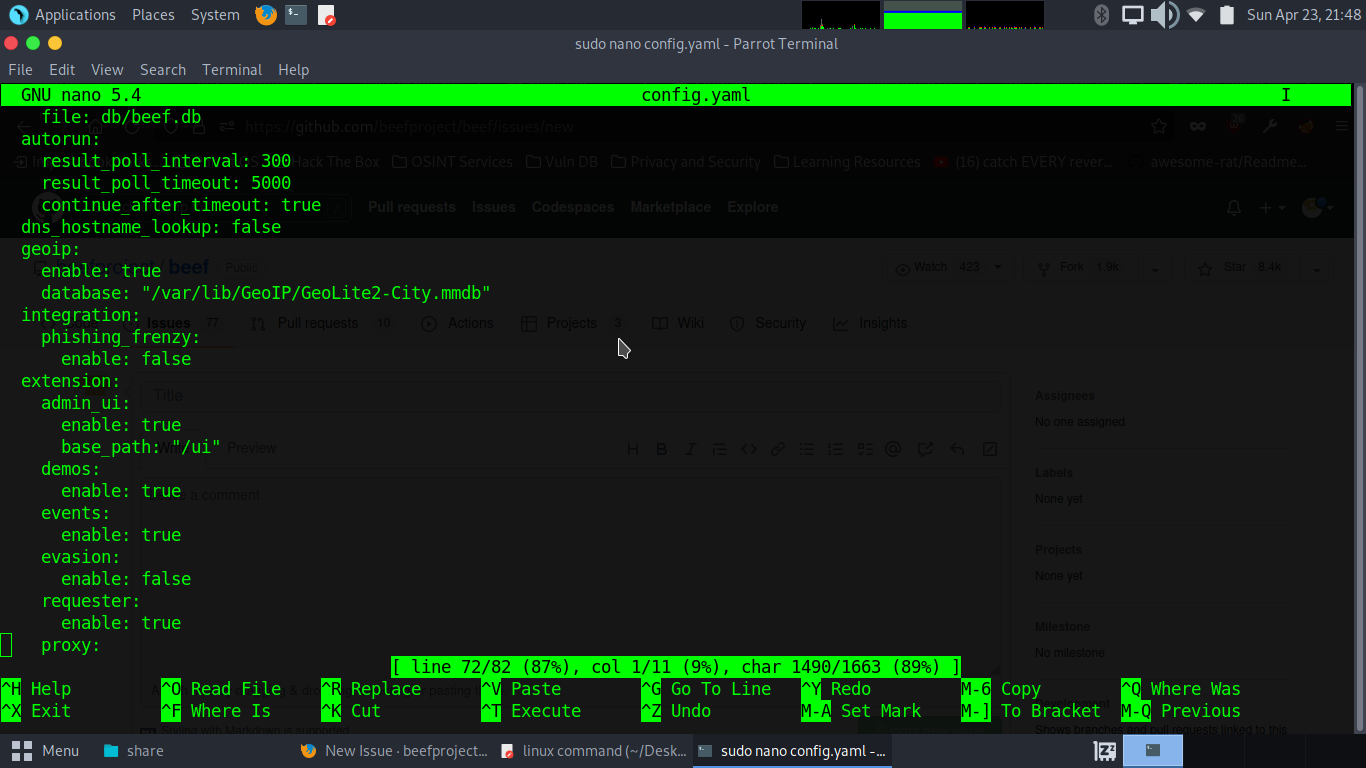Insert a link via the chain icon
Image resolution: width=1366 pixels, height=768 pixels.
[x=777, y=448]
